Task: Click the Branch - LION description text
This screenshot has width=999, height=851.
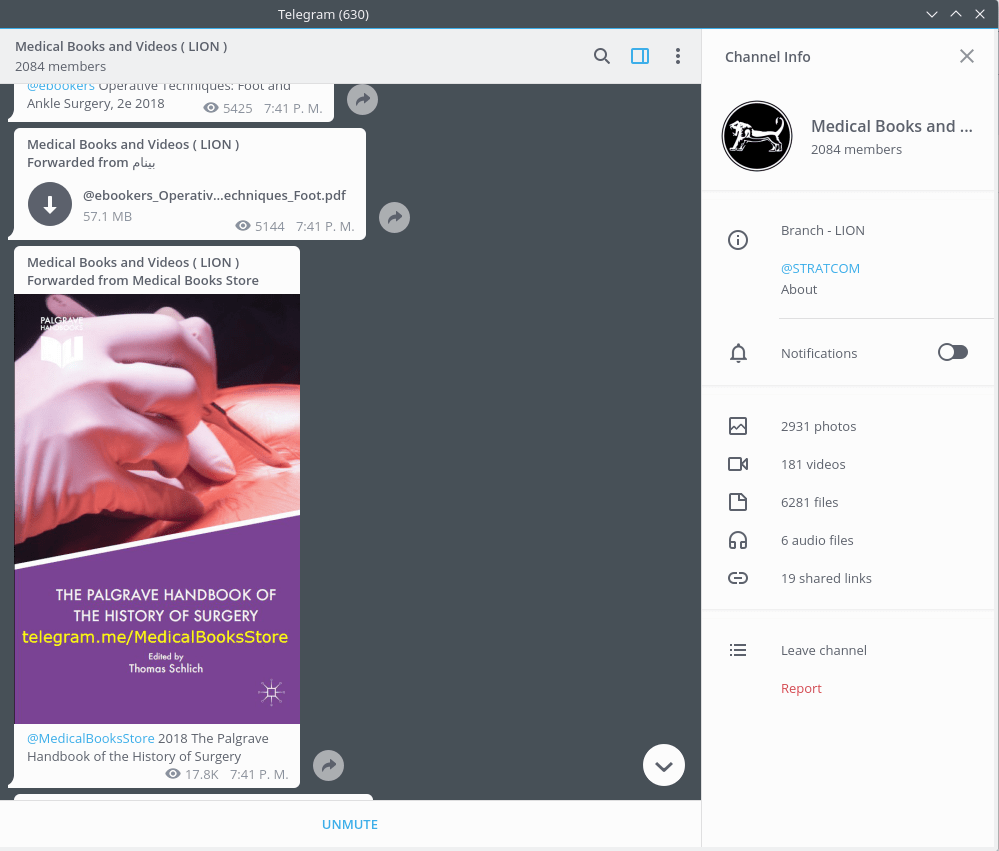Action: (x=823, y=231)
